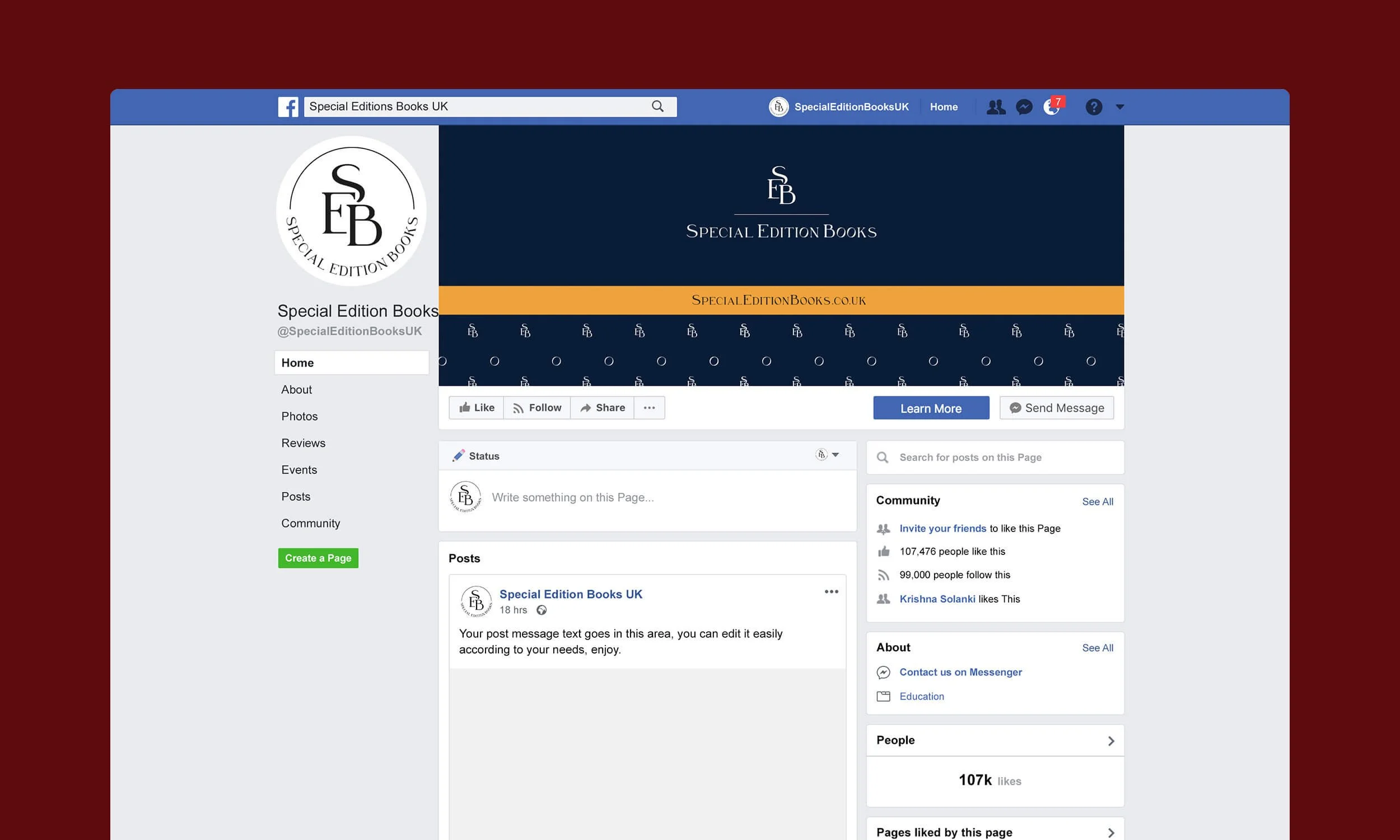The image size is (1400, 840).
Task: Click the post author's avatar logo
Action: [476, 601]
